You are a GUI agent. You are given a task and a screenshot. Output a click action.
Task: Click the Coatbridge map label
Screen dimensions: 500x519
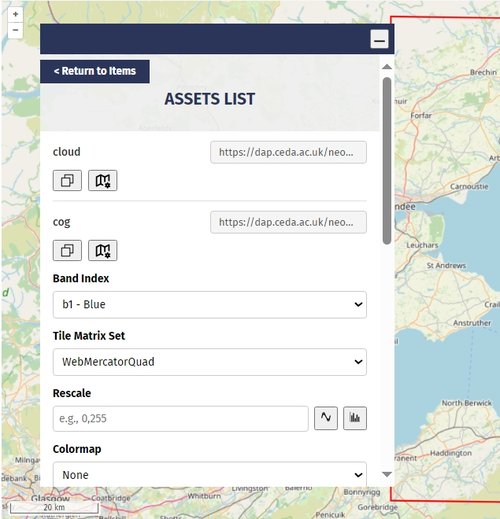click(111, 498)
